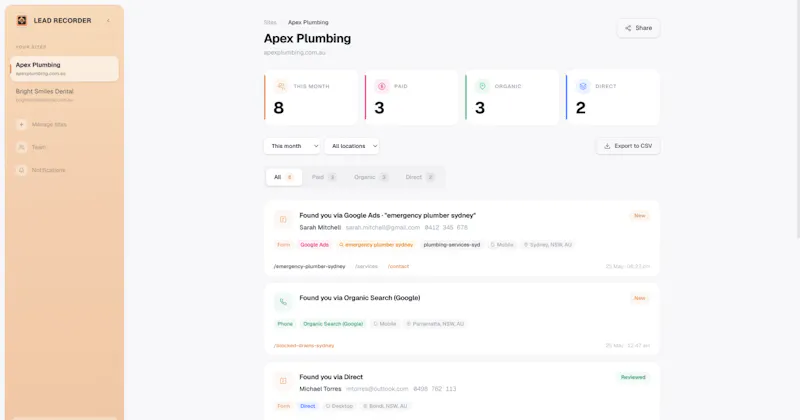Image resolution: width=800 pixels, height=420 pixels.
Task: Open the This month dropdown
Action: coord(292,146)
